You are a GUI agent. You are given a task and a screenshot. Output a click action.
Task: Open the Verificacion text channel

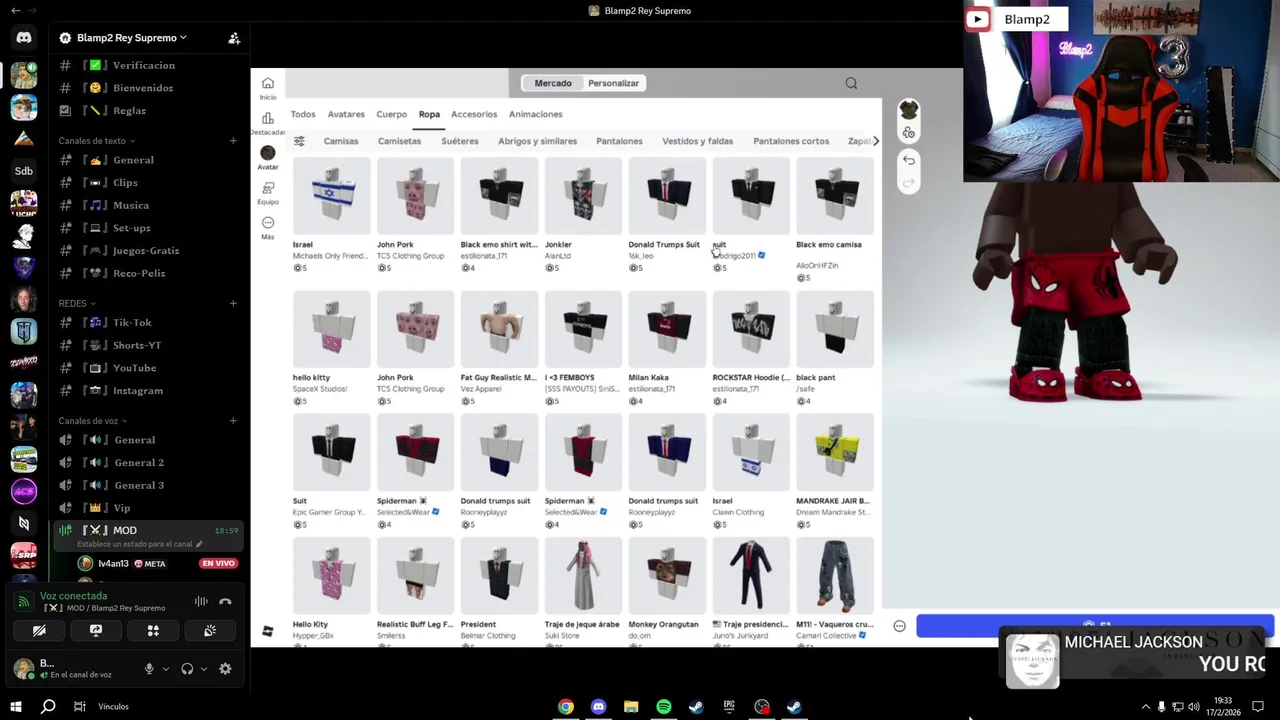pyautogui.click(x=143, y=65)
